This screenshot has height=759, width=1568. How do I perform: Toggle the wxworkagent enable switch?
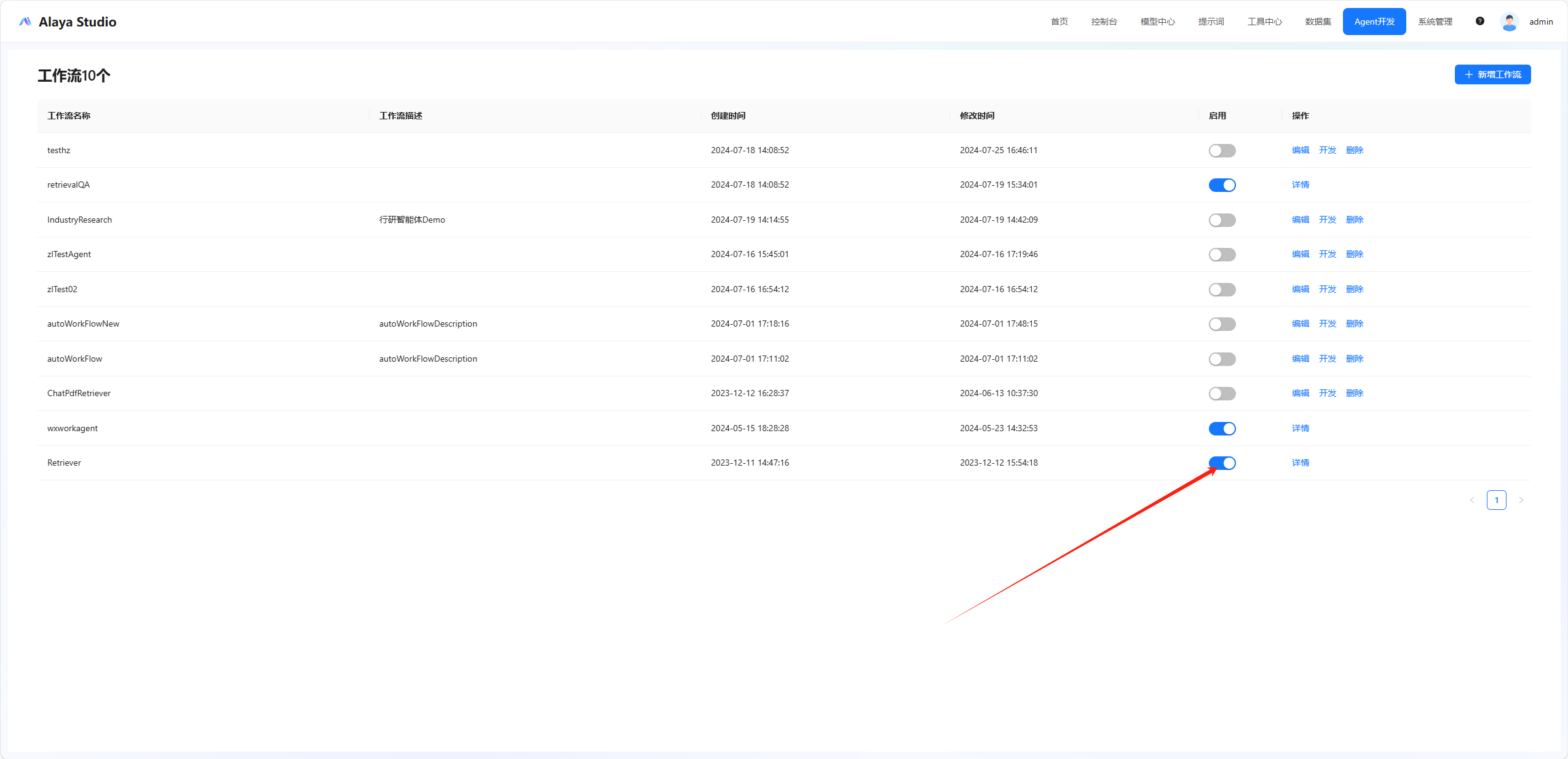1221,429
